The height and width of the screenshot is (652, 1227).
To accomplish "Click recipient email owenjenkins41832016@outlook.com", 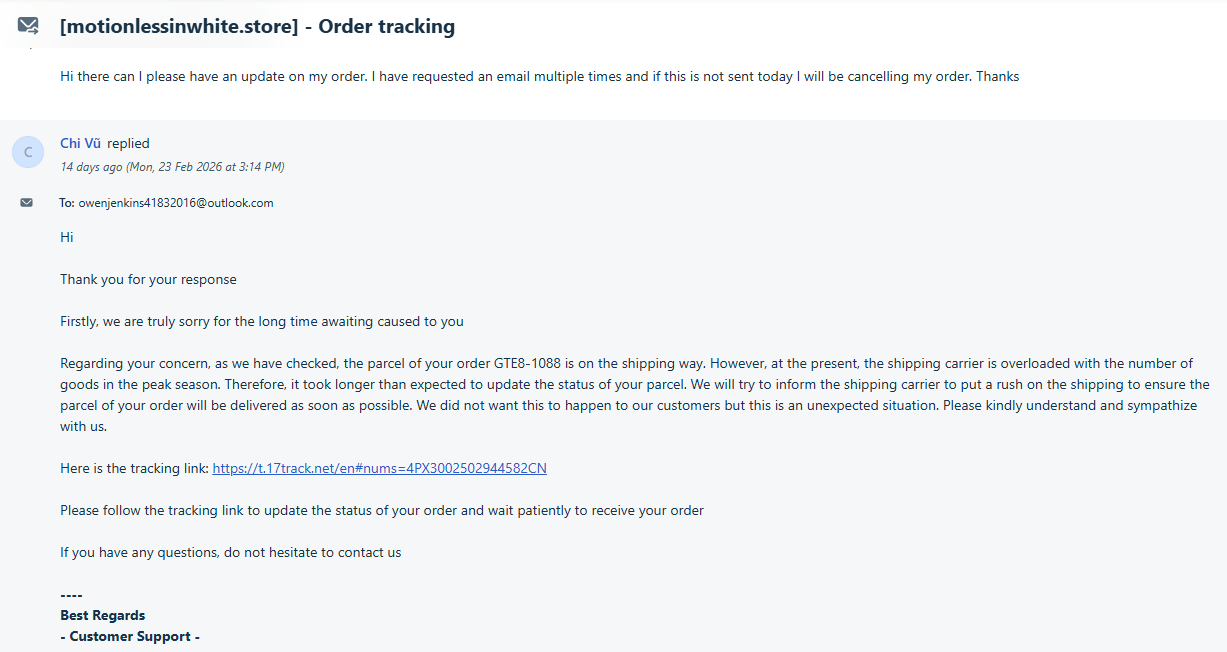I will click(176, 203).
